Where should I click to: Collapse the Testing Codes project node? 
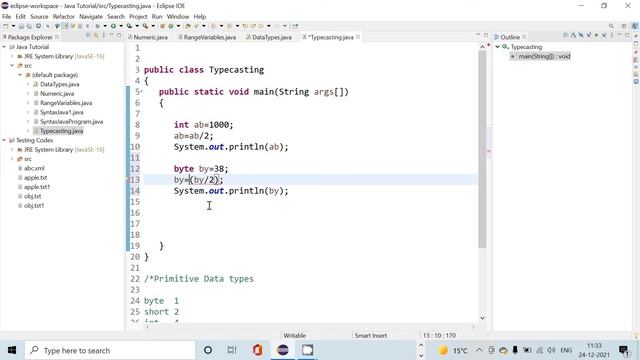pos(4,140)
